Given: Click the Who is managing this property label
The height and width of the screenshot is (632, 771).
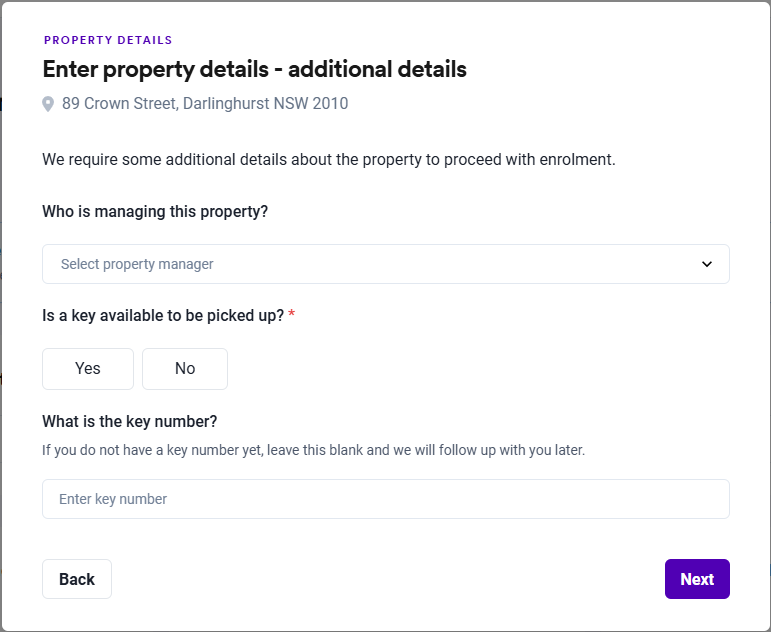Looking at the screenshot, I should (x=155, y=211).
